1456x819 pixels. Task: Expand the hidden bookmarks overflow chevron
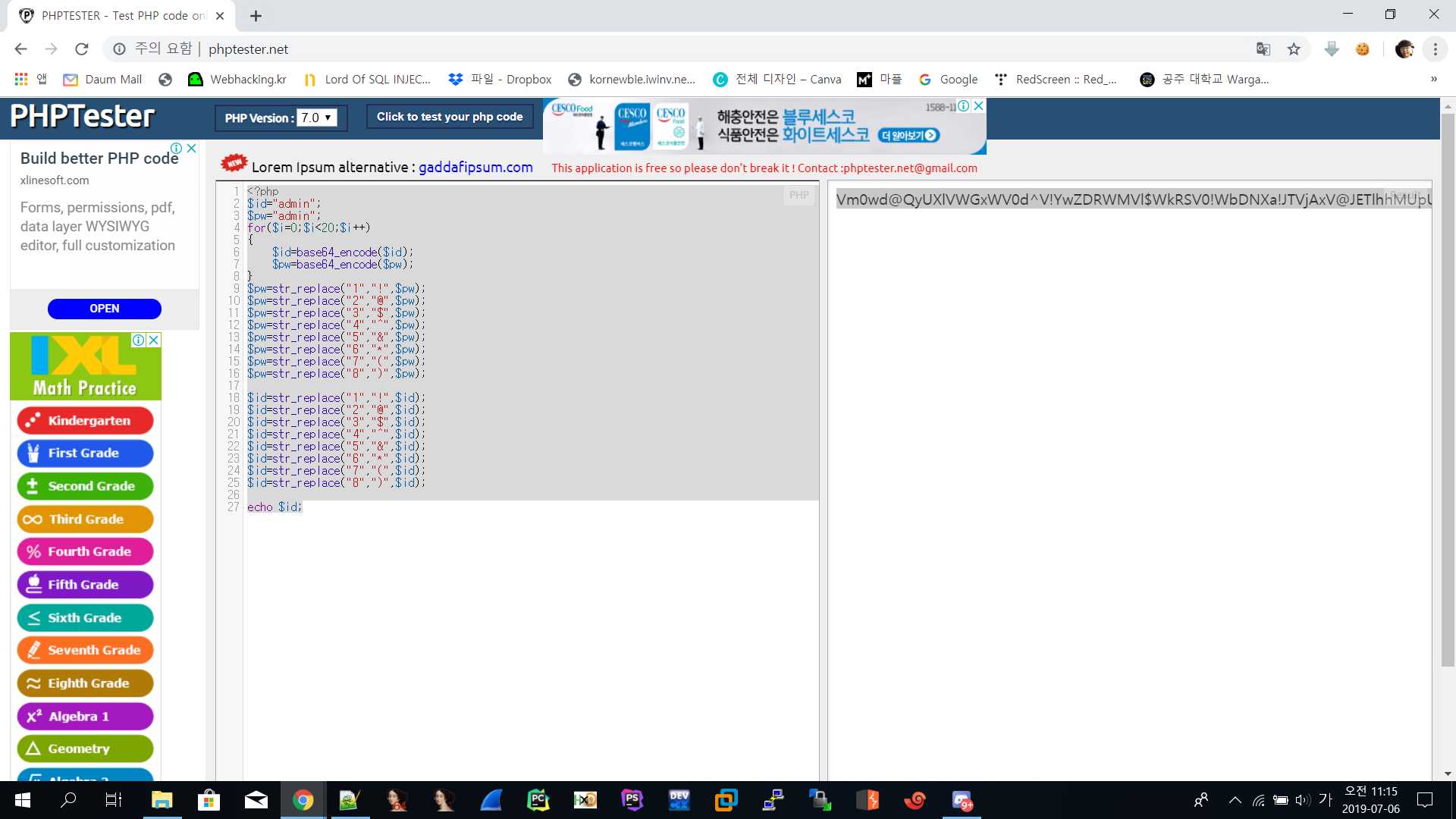[1433, 79]
